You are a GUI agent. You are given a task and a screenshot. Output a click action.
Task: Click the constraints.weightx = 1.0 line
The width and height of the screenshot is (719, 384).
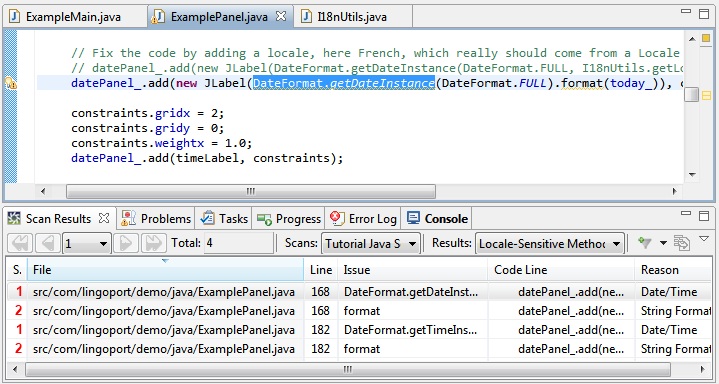[x=162, y=143]
